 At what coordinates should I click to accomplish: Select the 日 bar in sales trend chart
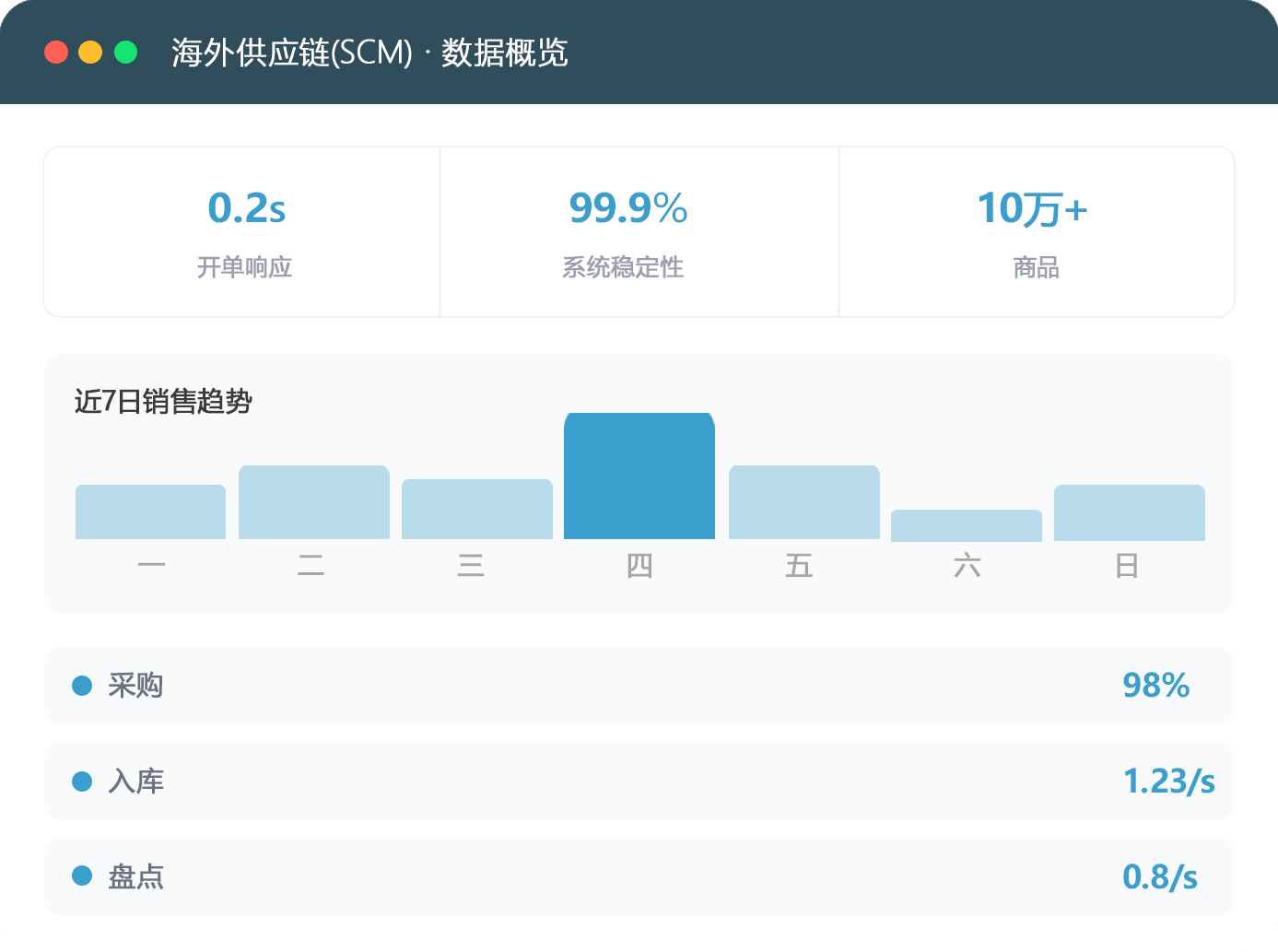1130,512
